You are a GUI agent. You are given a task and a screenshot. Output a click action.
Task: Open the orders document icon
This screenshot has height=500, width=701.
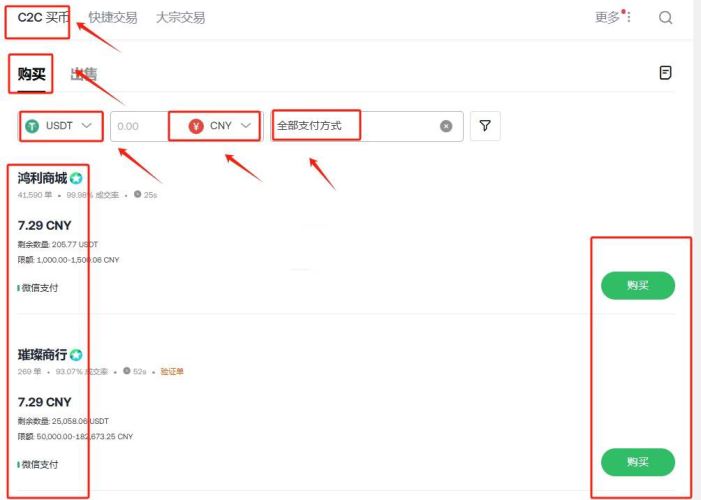(x=666, y=73)
